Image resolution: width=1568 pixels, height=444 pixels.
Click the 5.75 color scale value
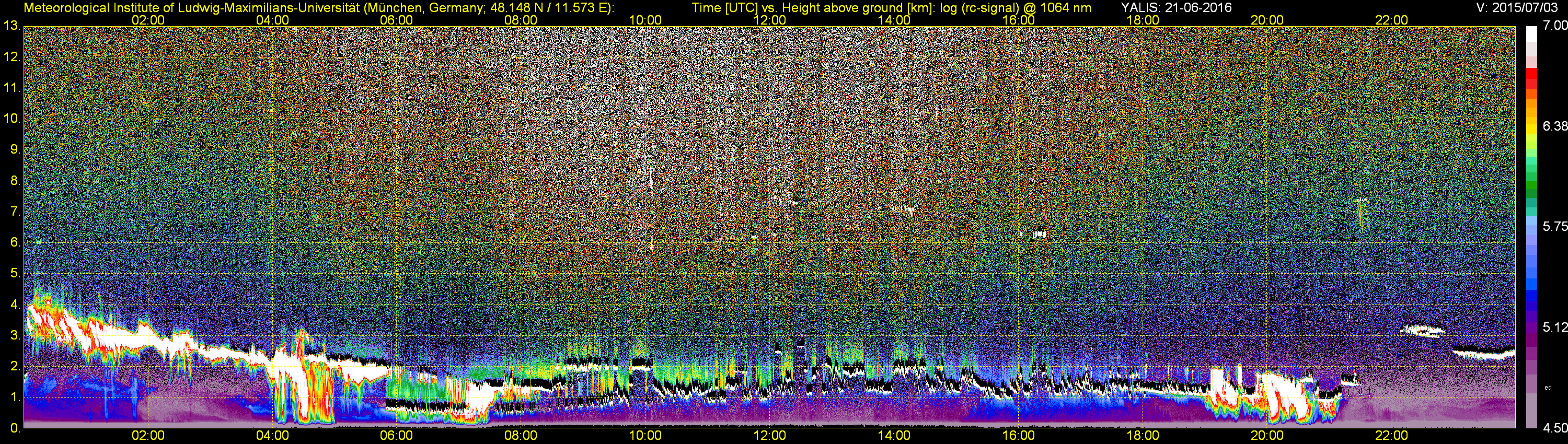(1555, 227)
